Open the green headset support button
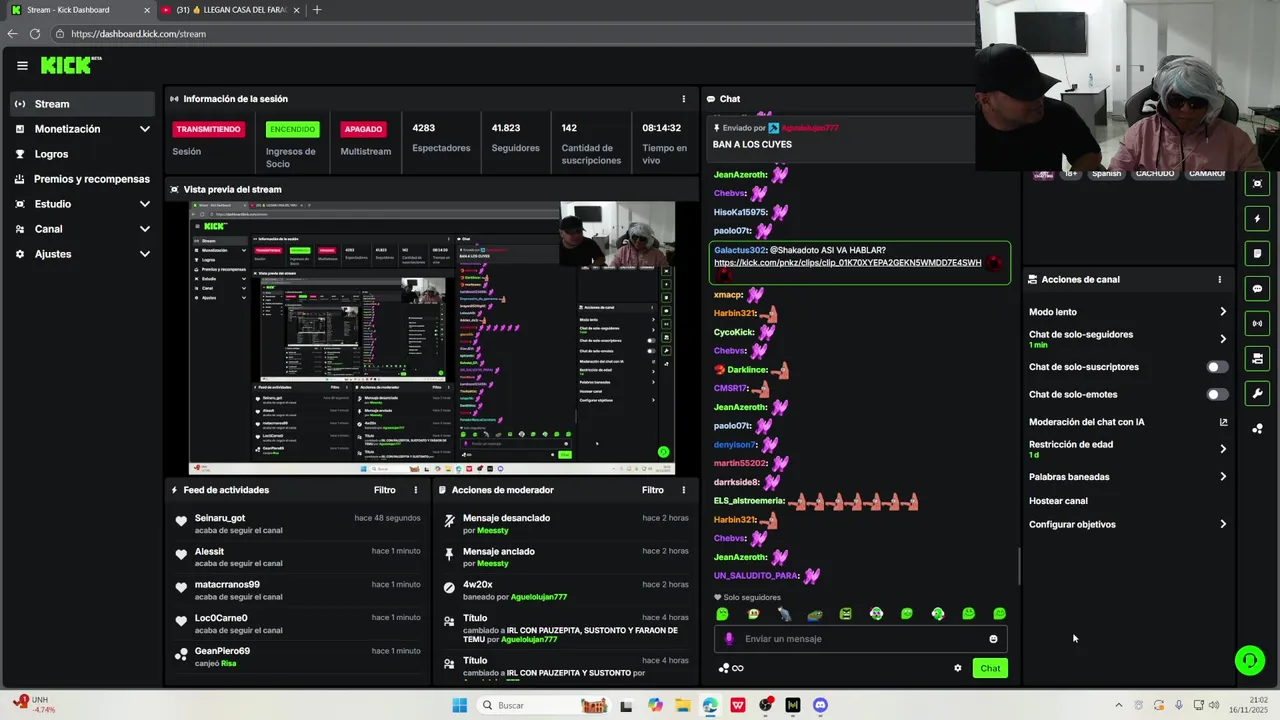The width and height of the screenshot is (1280, 720). pyautogui.click(x=1249, y=660)
